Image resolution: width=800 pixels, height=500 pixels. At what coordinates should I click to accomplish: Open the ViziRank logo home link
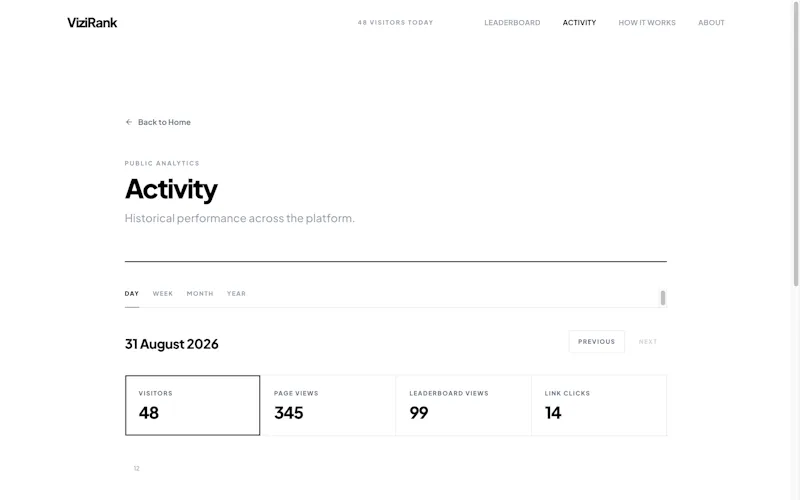tap(92, 22)
